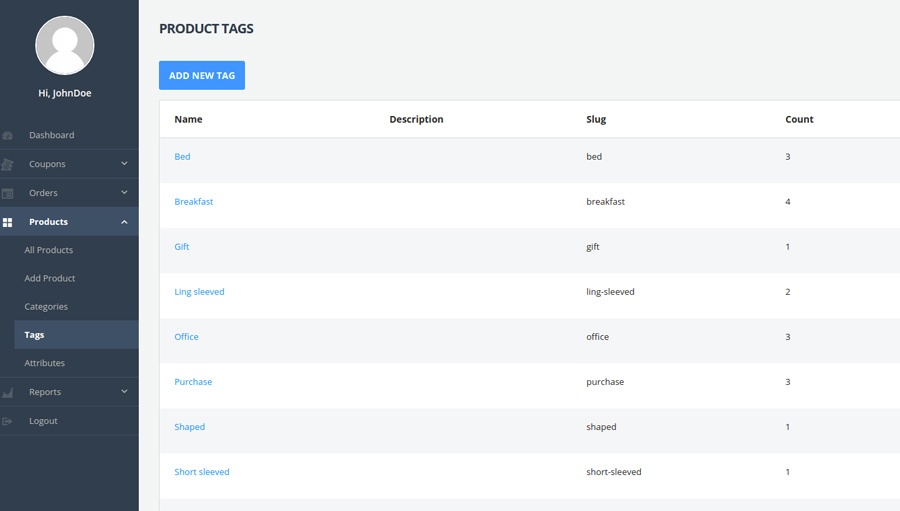This screenshot has width=900, height=511.
Task: Open the Breakfast tag link
Action: [x=194, y=202]
